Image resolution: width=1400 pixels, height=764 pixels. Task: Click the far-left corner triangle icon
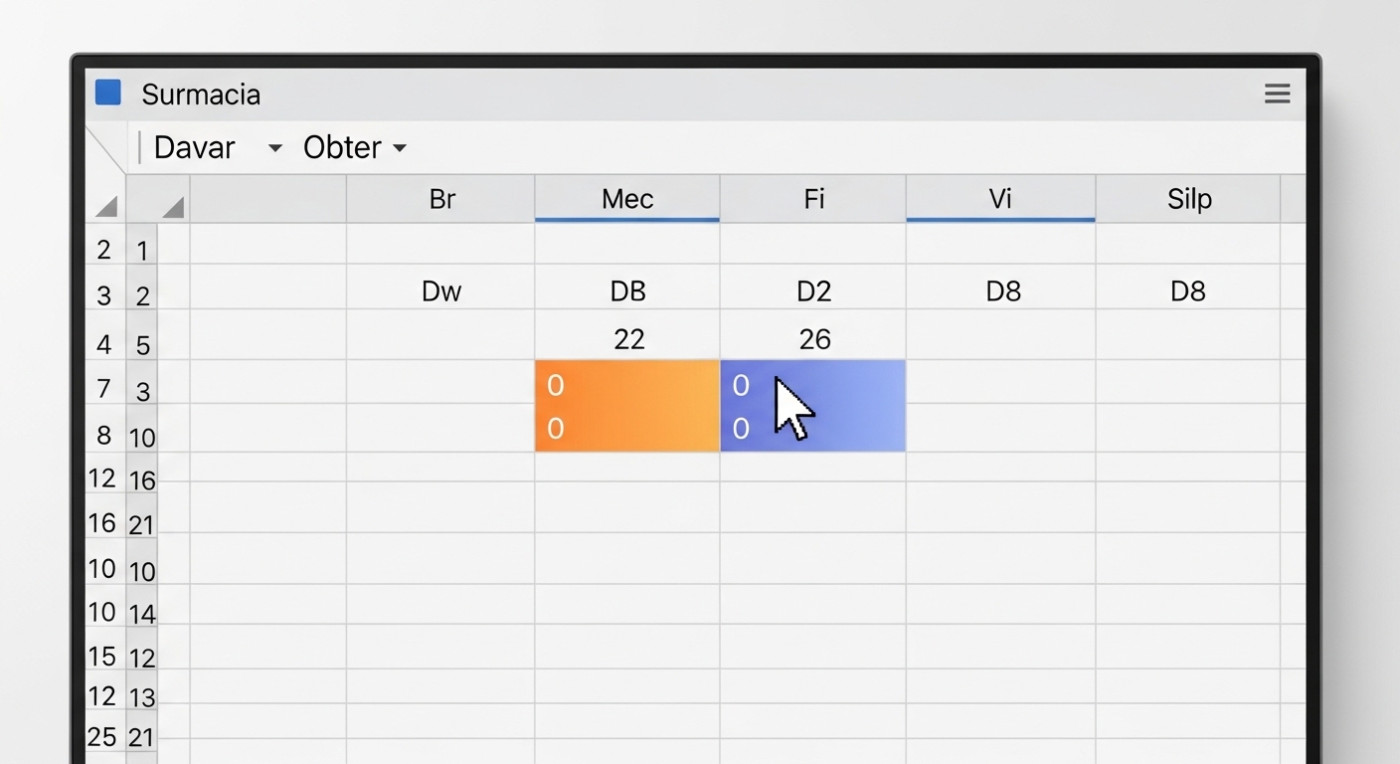click(106, 207)
